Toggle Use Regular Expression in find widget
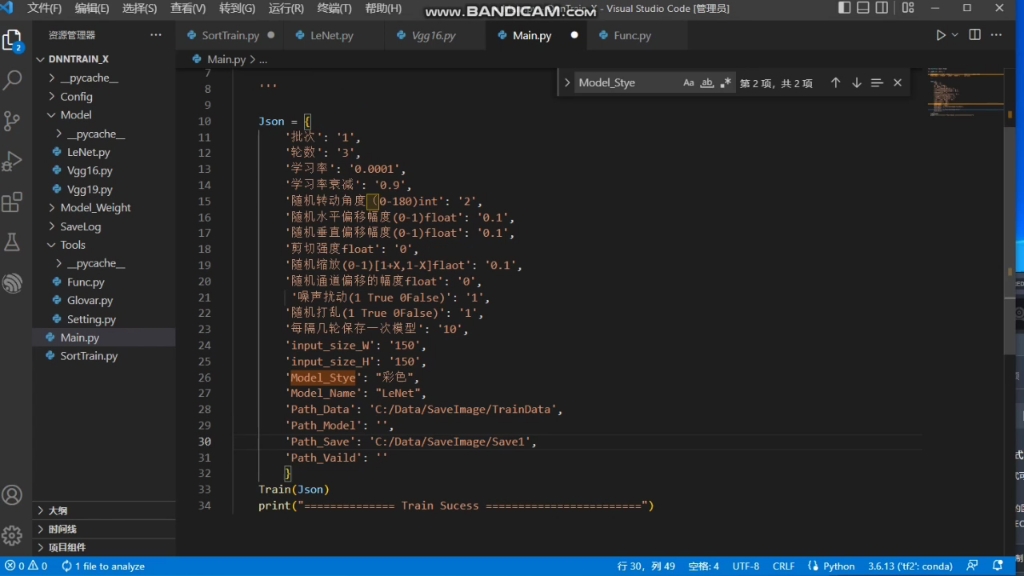1024x576 pixels. click(726, 83)
